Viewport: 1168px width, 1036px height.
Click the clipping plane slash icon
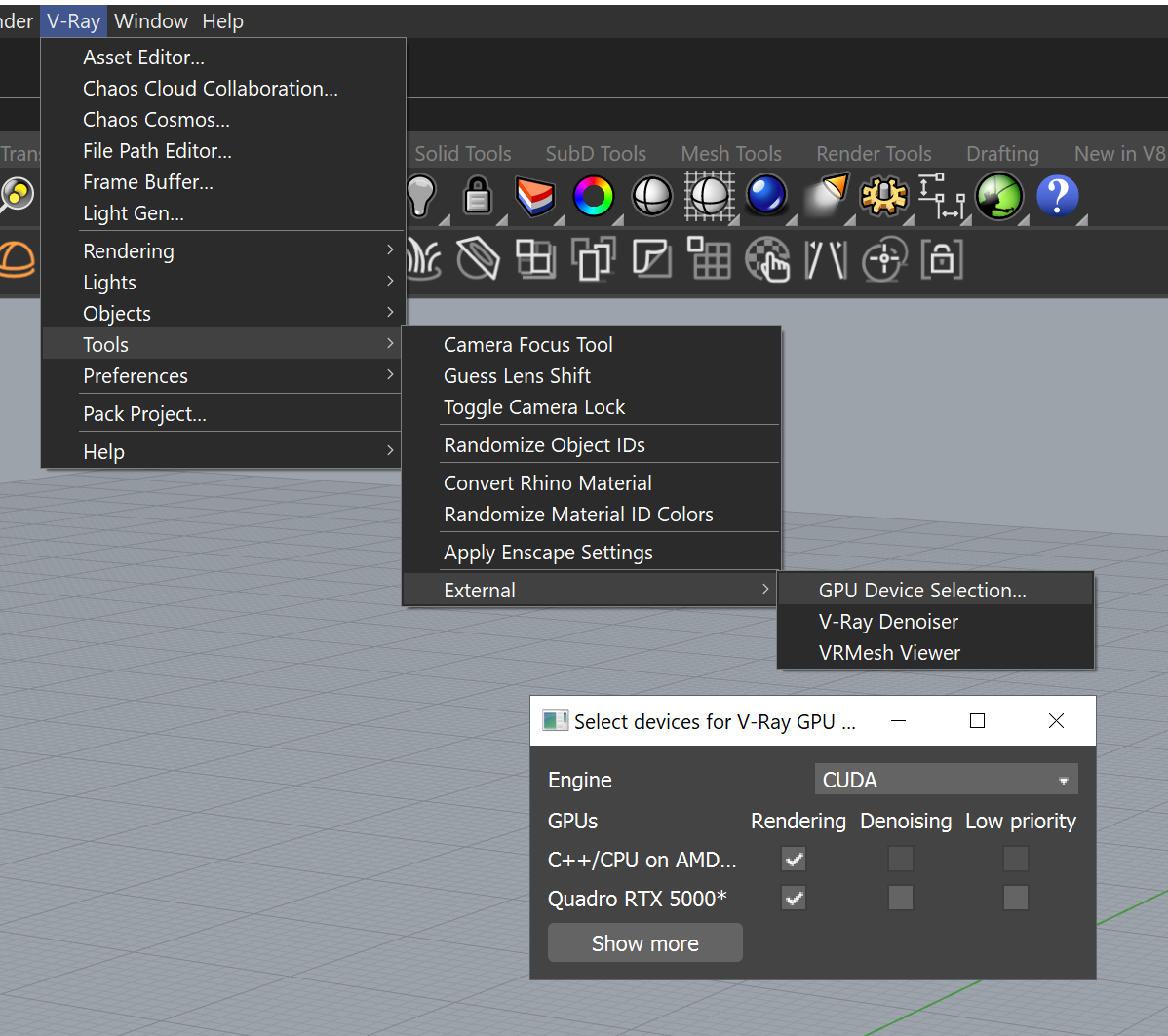point(478,259)
